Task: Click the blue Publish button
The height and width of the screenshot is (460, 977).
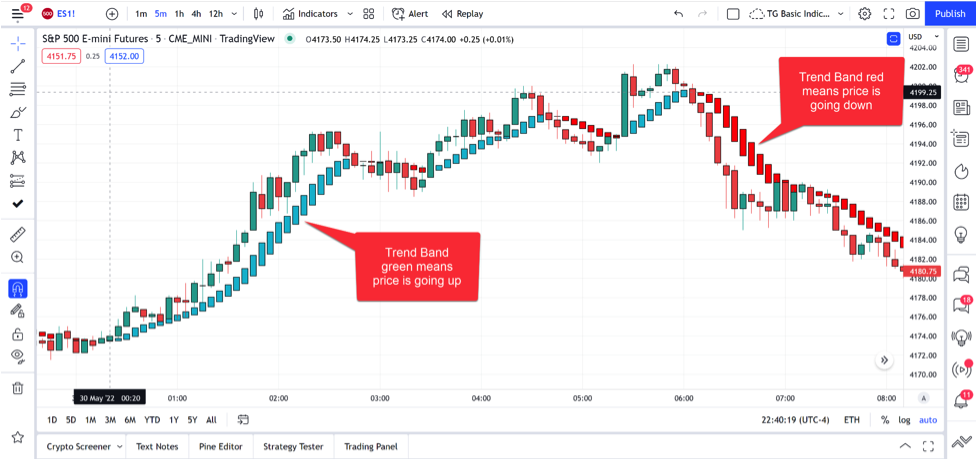Action: [949, 14]
